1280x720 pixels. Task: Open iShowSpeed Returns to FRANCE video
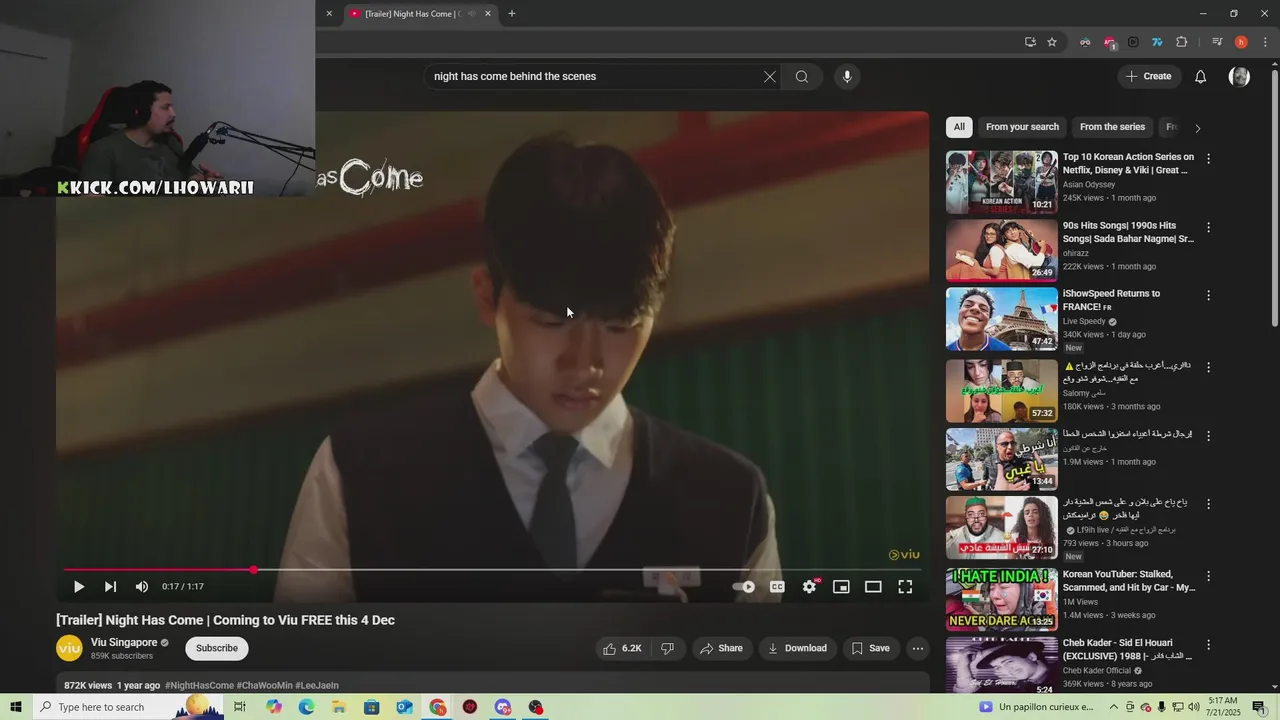(x=1002, y=319)
